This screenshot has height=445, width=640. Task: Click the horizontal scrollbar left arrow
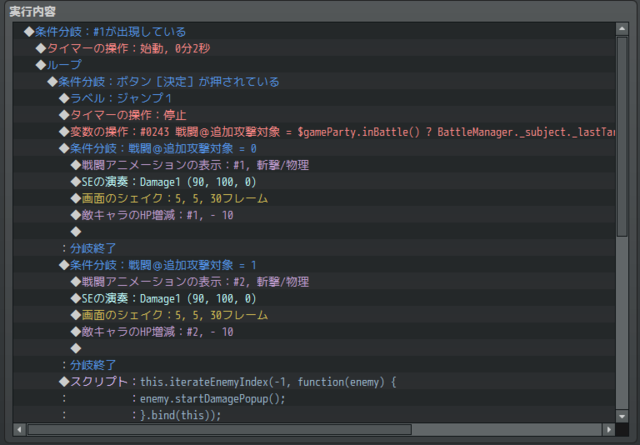click(x=19, y=429)
